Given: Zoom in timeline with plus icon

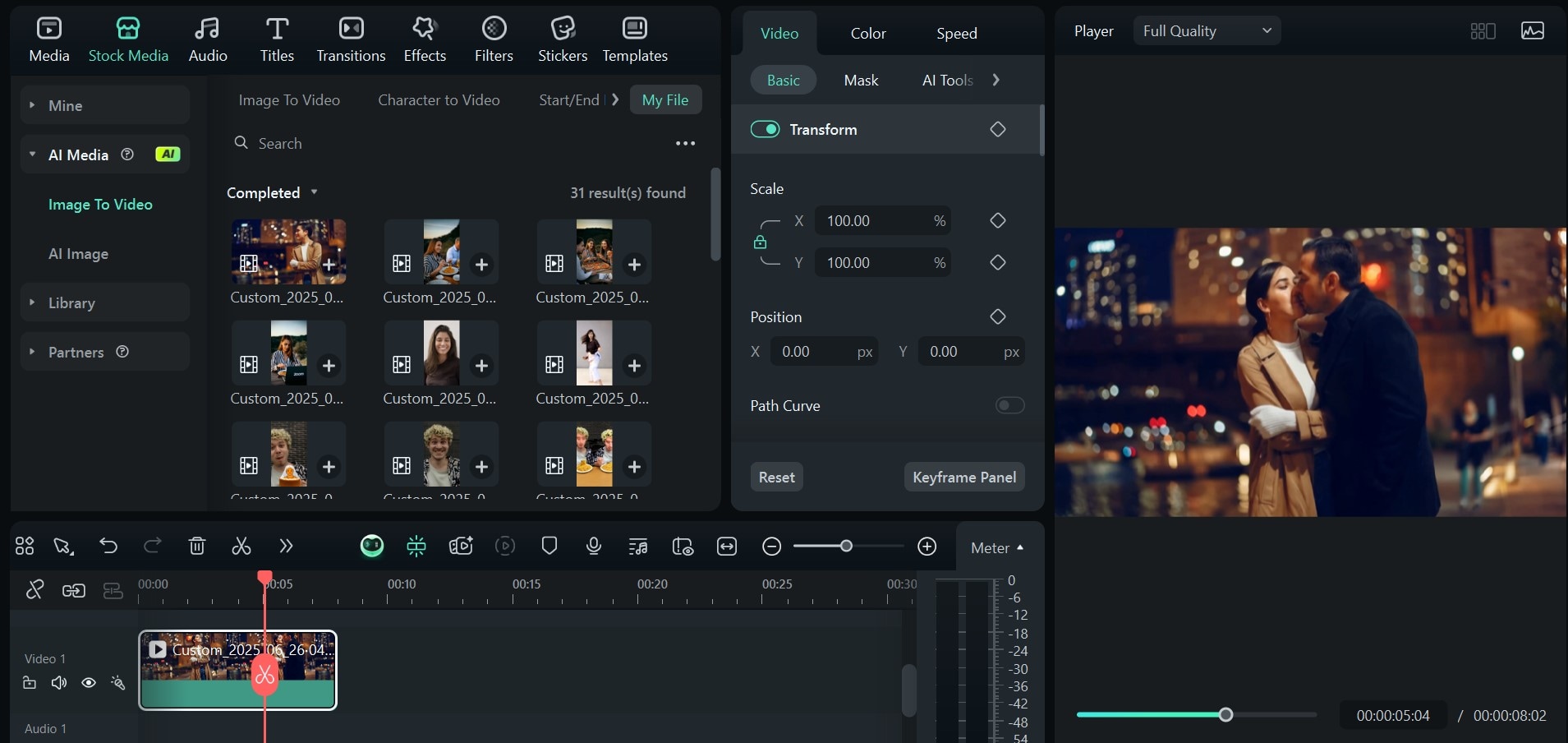Looking at the screenshot, I should click(x=927, y=547).
